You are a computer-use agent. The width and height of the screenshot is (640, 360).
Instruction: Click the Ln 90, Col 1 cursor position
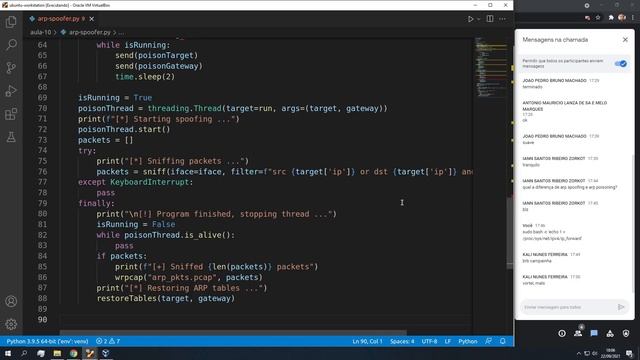pos(367,341)
